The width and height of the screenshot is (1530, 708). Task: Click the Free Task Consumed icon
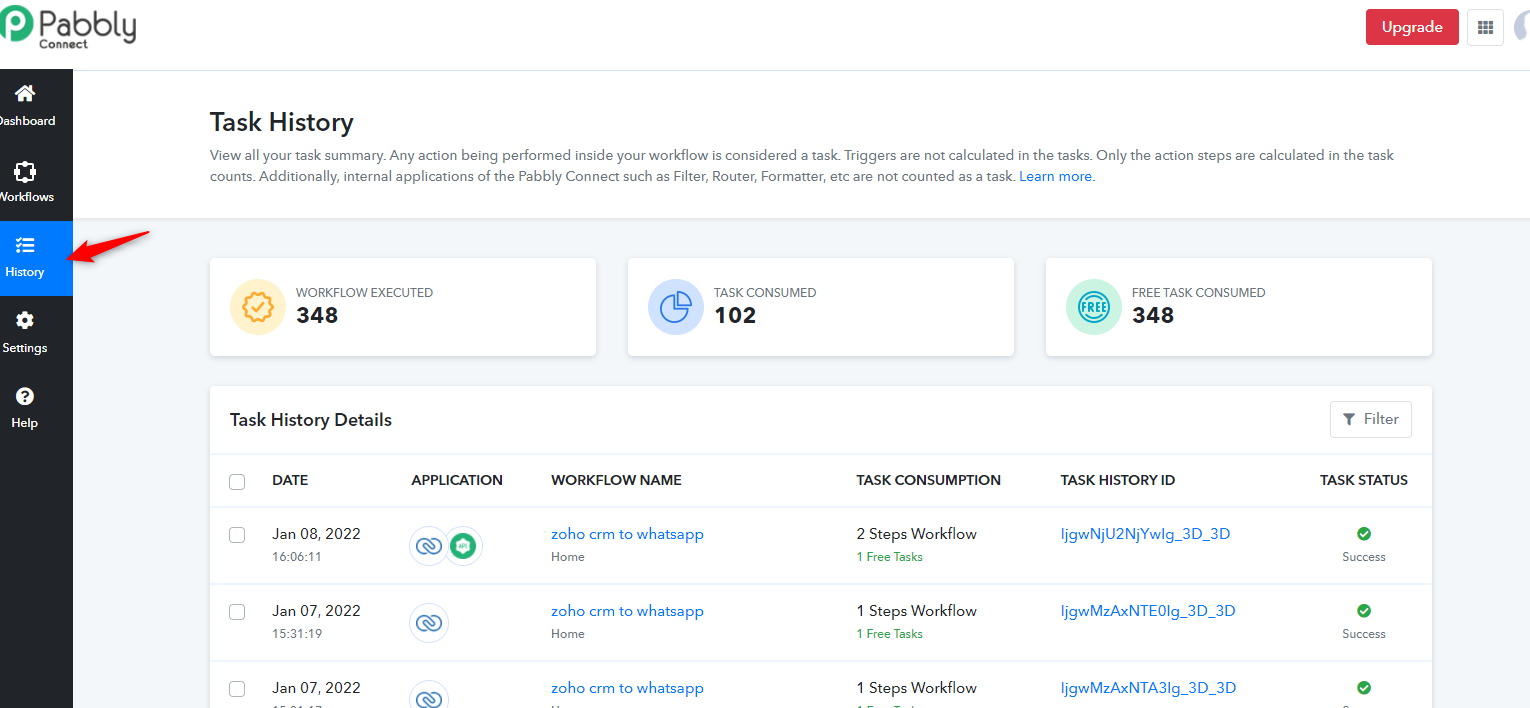tap(1094, 307)
